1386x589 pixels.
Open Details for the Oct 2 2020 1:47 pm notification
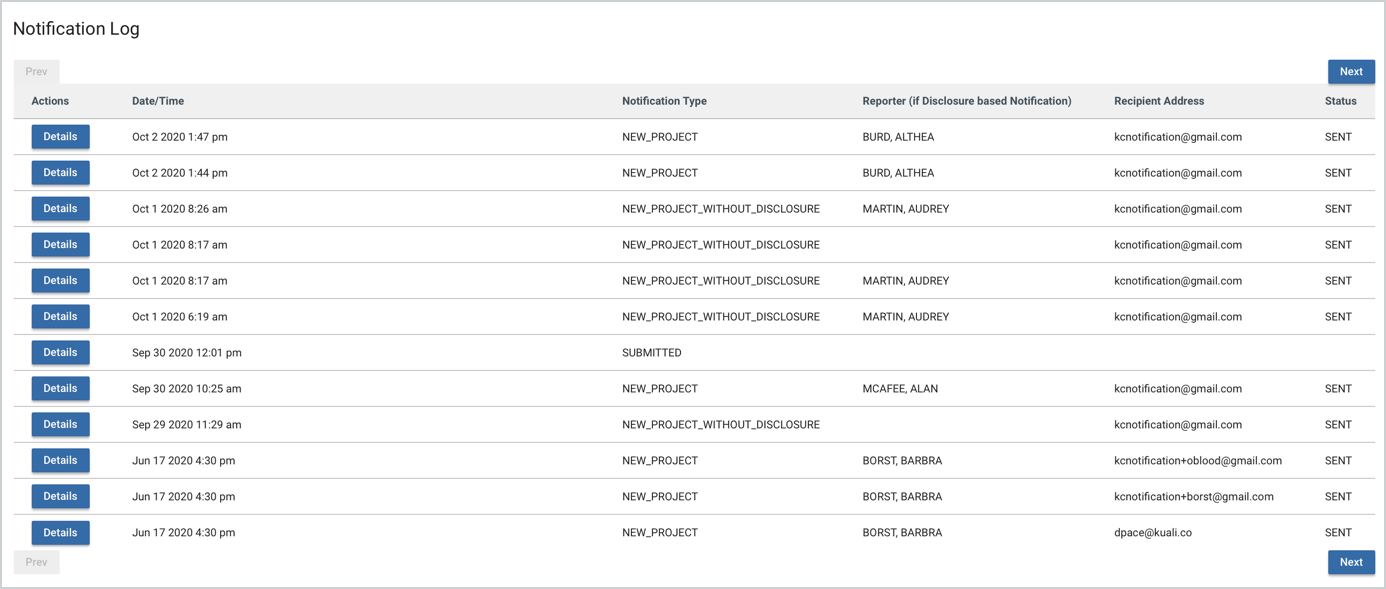point(60,136)
